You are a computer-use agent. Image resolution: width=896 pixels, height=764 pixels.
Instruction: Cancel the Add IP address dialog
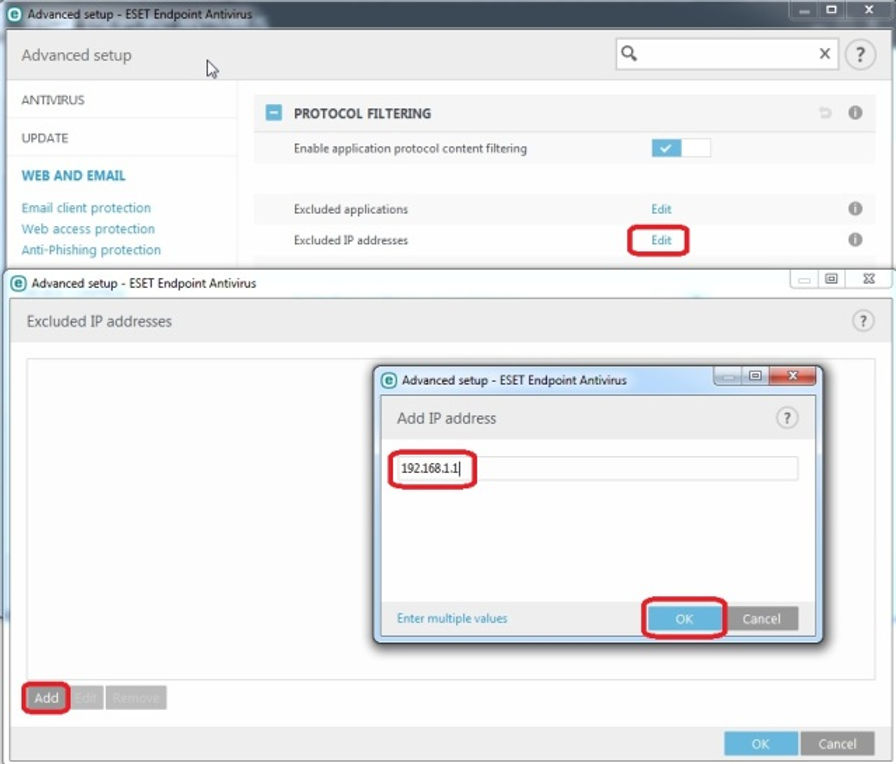(761, 618)
